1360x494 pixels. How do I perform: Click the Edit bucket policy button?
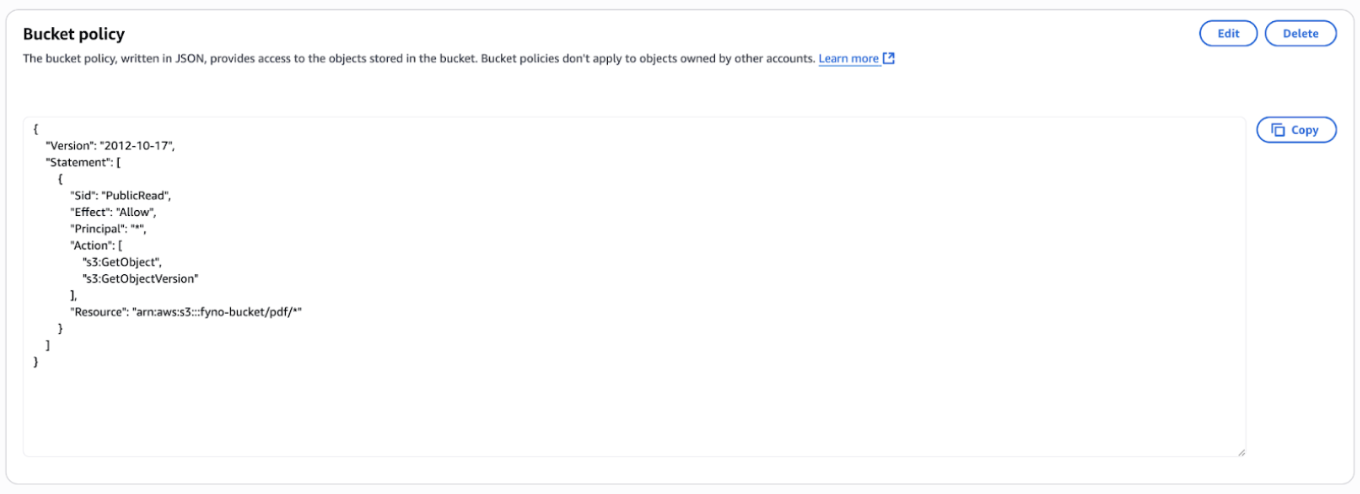[1228, 33]
